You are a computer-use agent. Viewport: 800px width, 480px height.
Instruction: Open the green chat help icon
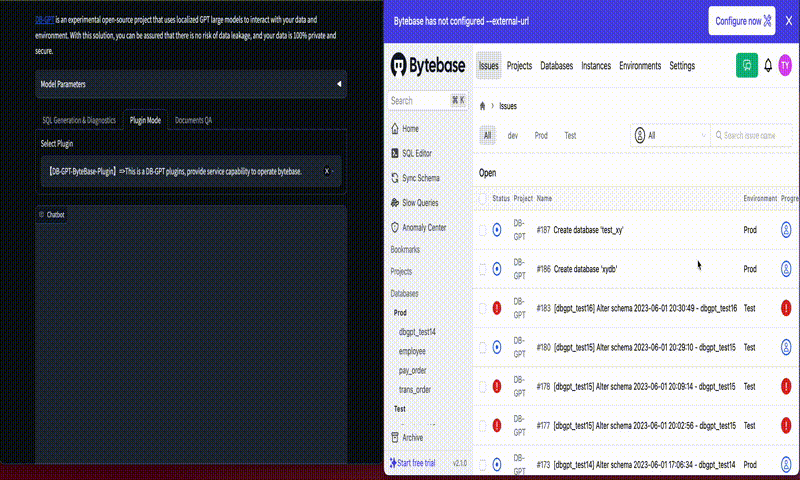746,66
